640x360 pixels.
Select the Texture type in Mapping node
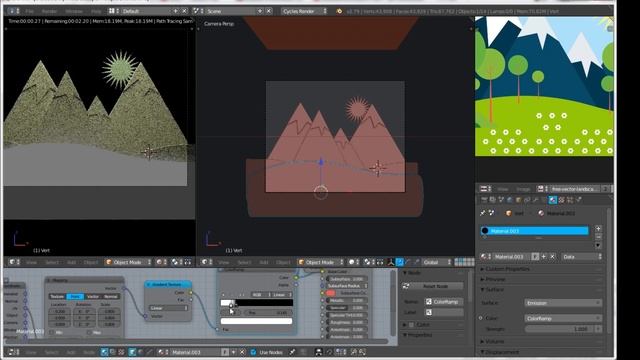click(x=58, y=296)
